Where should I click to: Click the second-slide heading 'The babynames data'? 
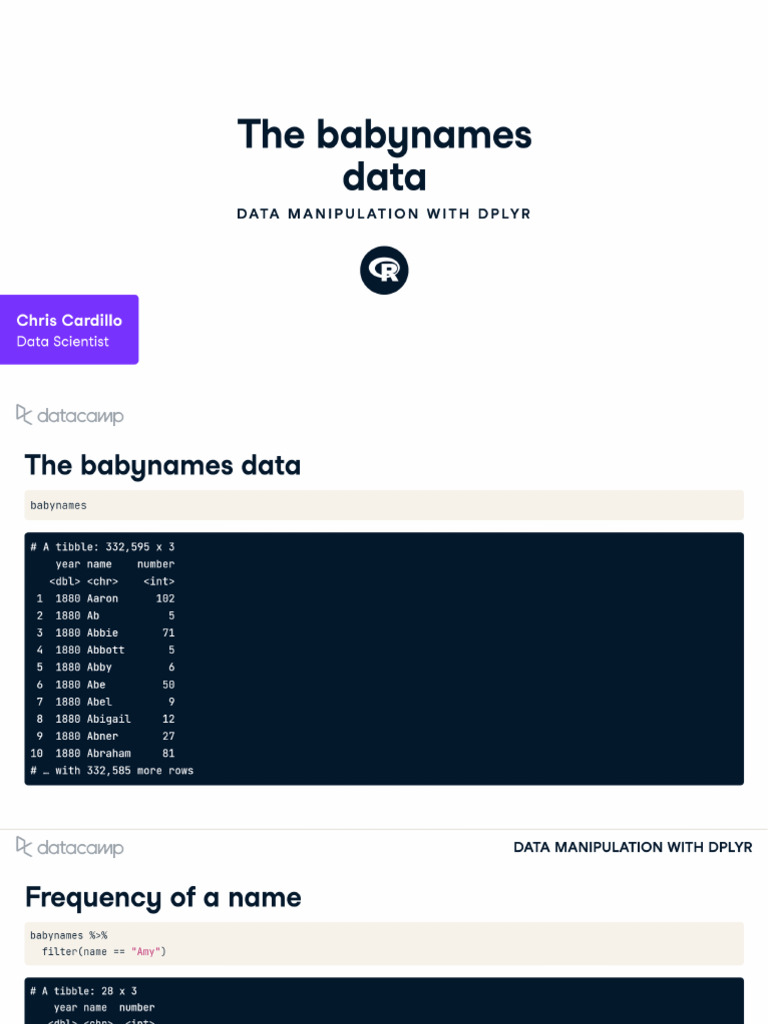click(162, 465)
